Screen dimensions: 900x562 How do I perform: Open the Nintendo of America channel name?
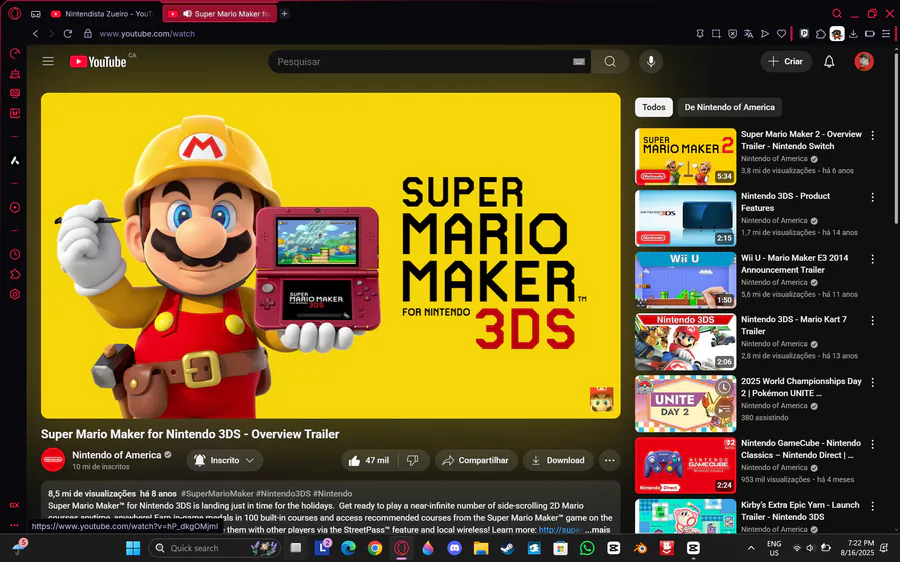pos(117,455)
